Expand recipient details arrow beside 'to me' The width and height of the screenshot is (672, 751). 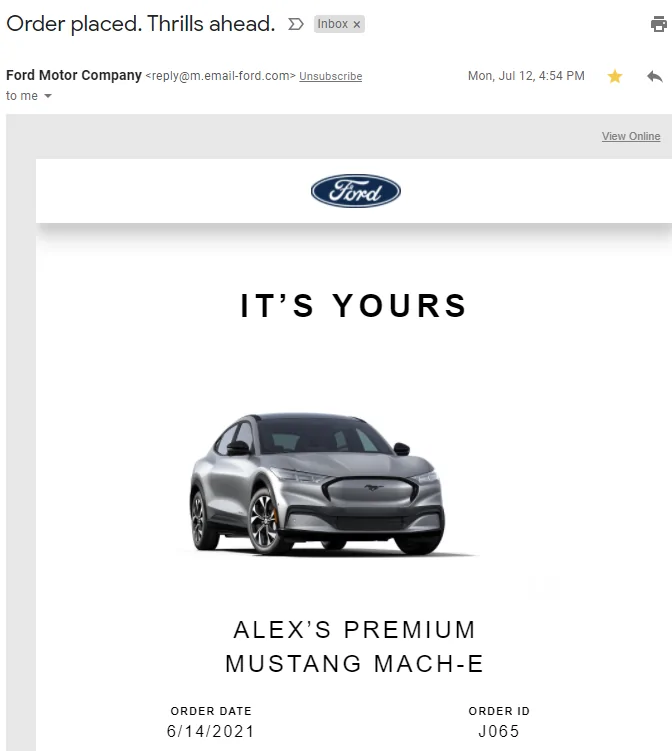[48, 96]
